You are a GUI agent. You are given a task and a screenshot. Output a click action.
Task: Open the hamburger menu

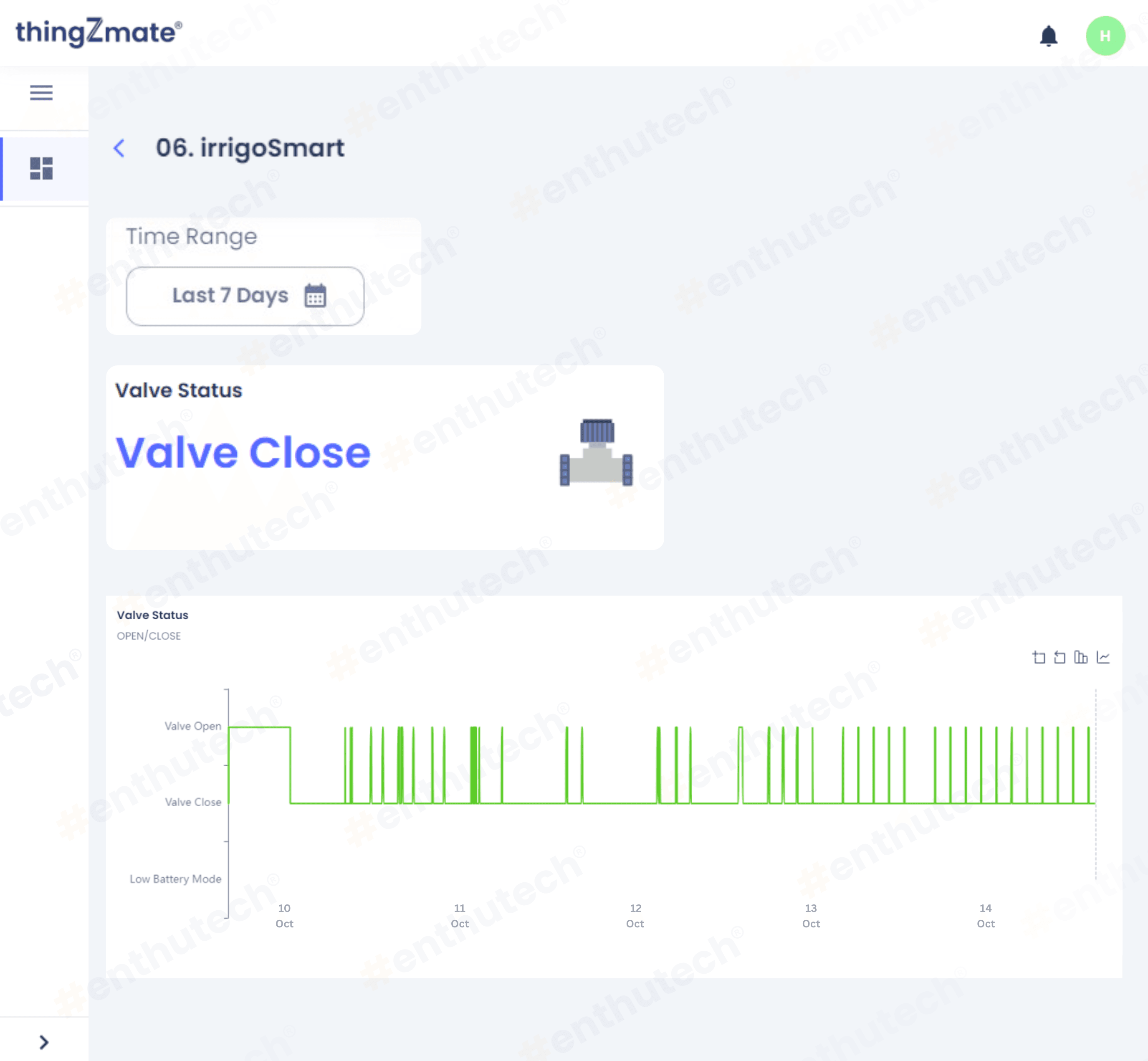(x=41, y=92)
